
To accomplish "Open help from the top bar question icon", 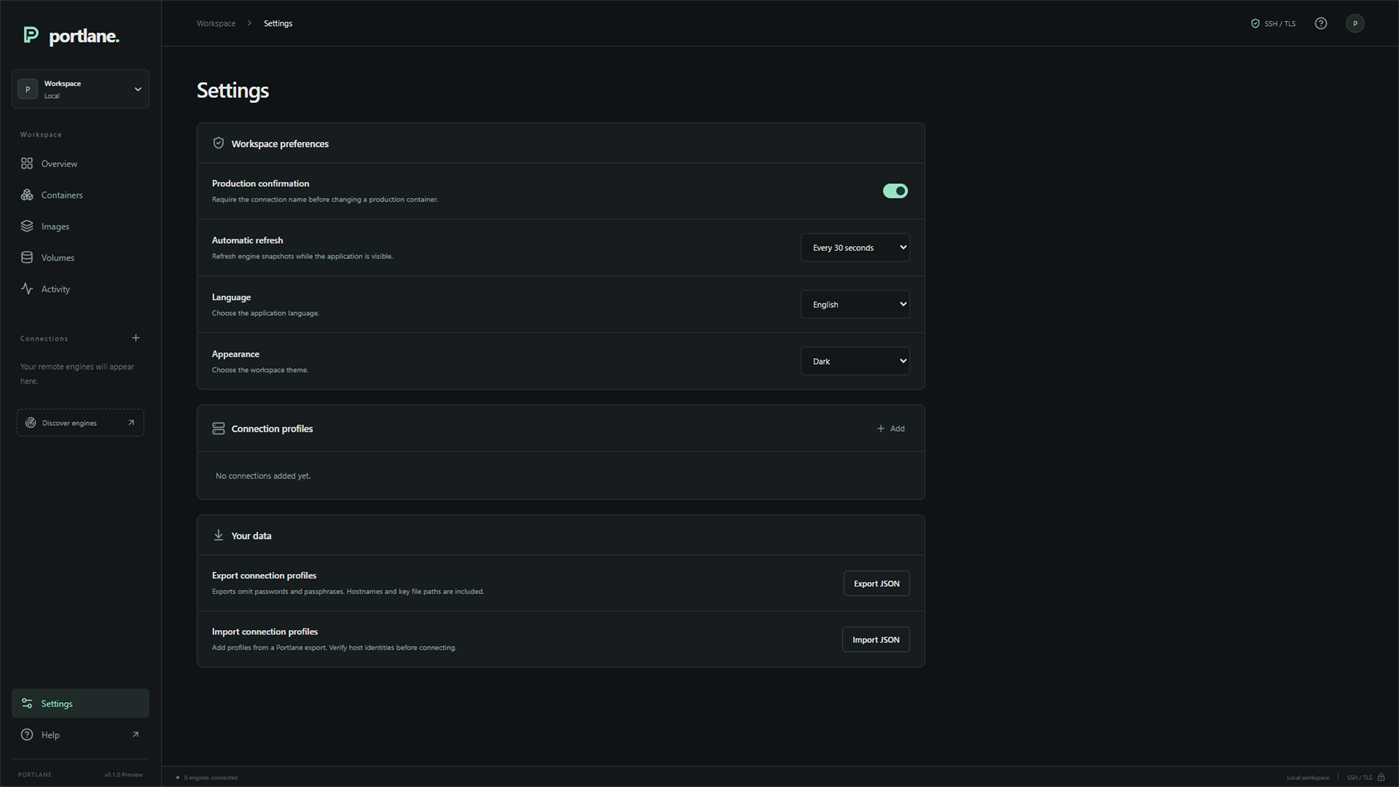I will [x=1321, y=23].
